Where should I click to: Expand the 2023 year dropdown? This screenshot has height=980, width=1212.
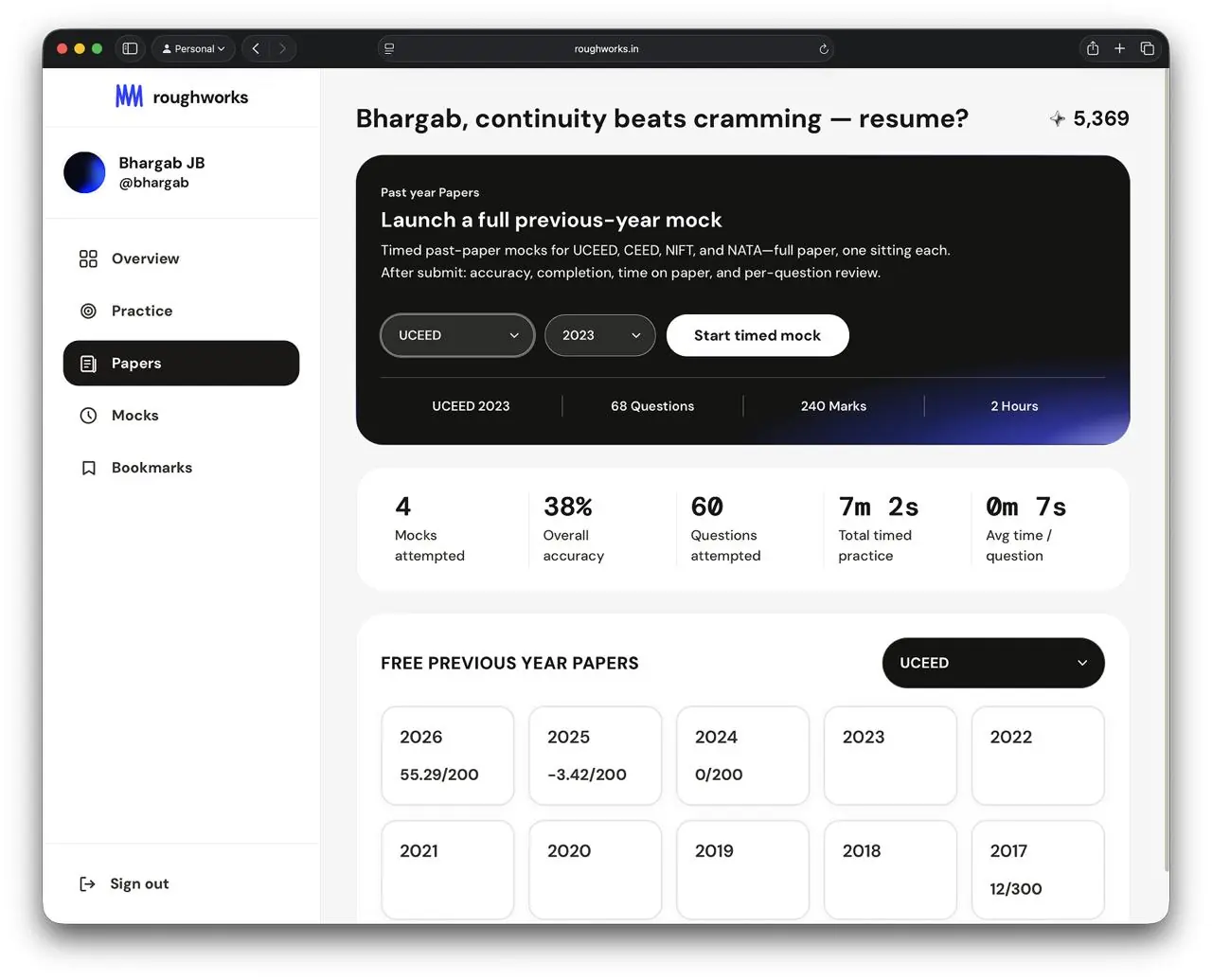click(x=600, y=335)
